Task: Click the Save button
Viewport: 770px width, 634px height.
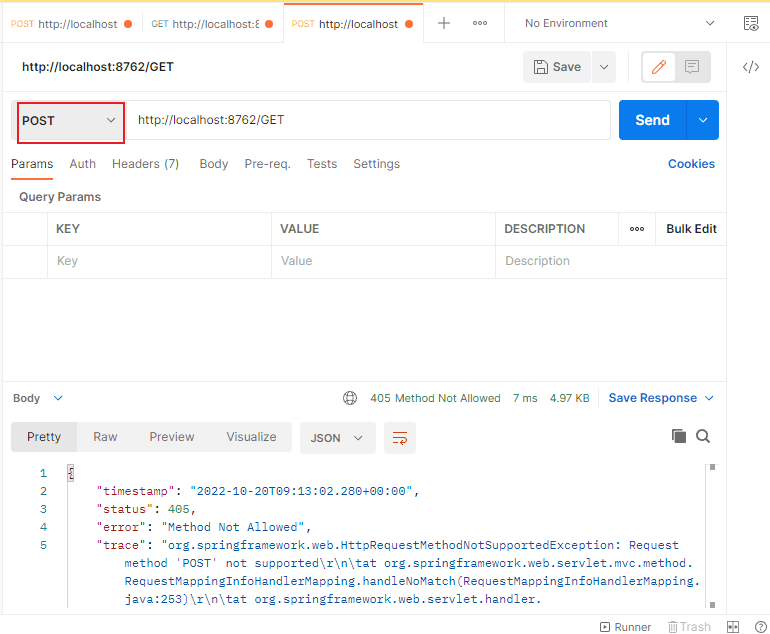Action: coord(557,67)
